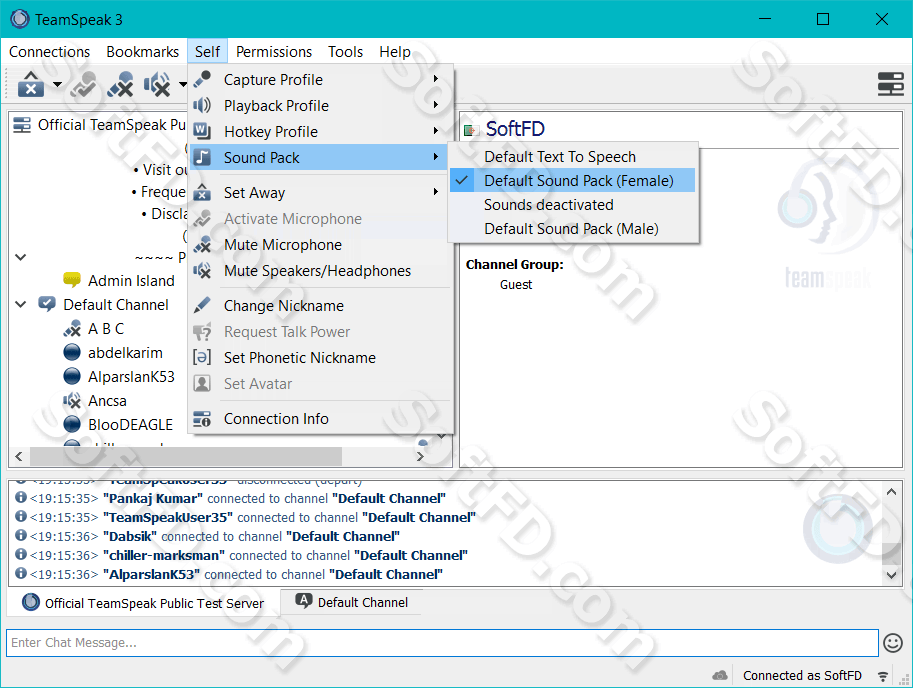Open the dropdown arrow beside Mute Speakers toolbar icon
Image resolution: width=913 pixels, height=688 pixels.
pyautogui.click(x=183, y=84)
